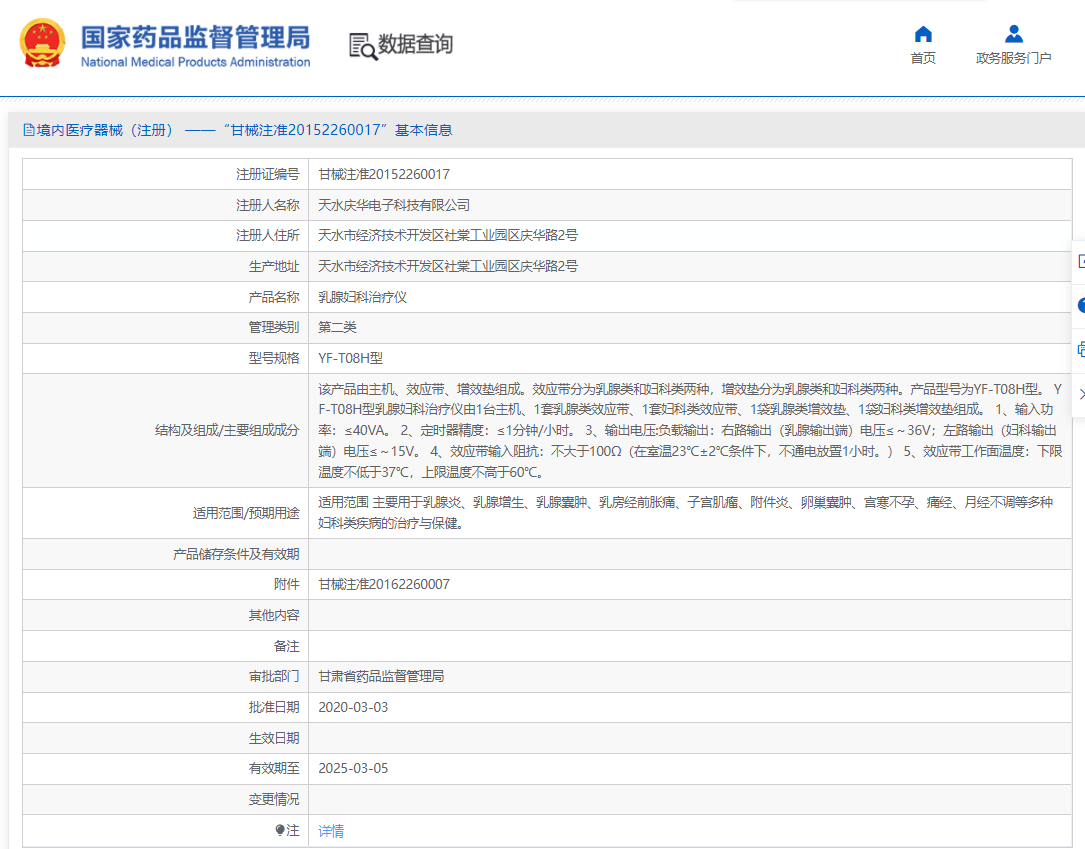Viewport: 1085px width, 849px height.
Task: Click the 生效日期 label cell
Action: click(165, 738)
